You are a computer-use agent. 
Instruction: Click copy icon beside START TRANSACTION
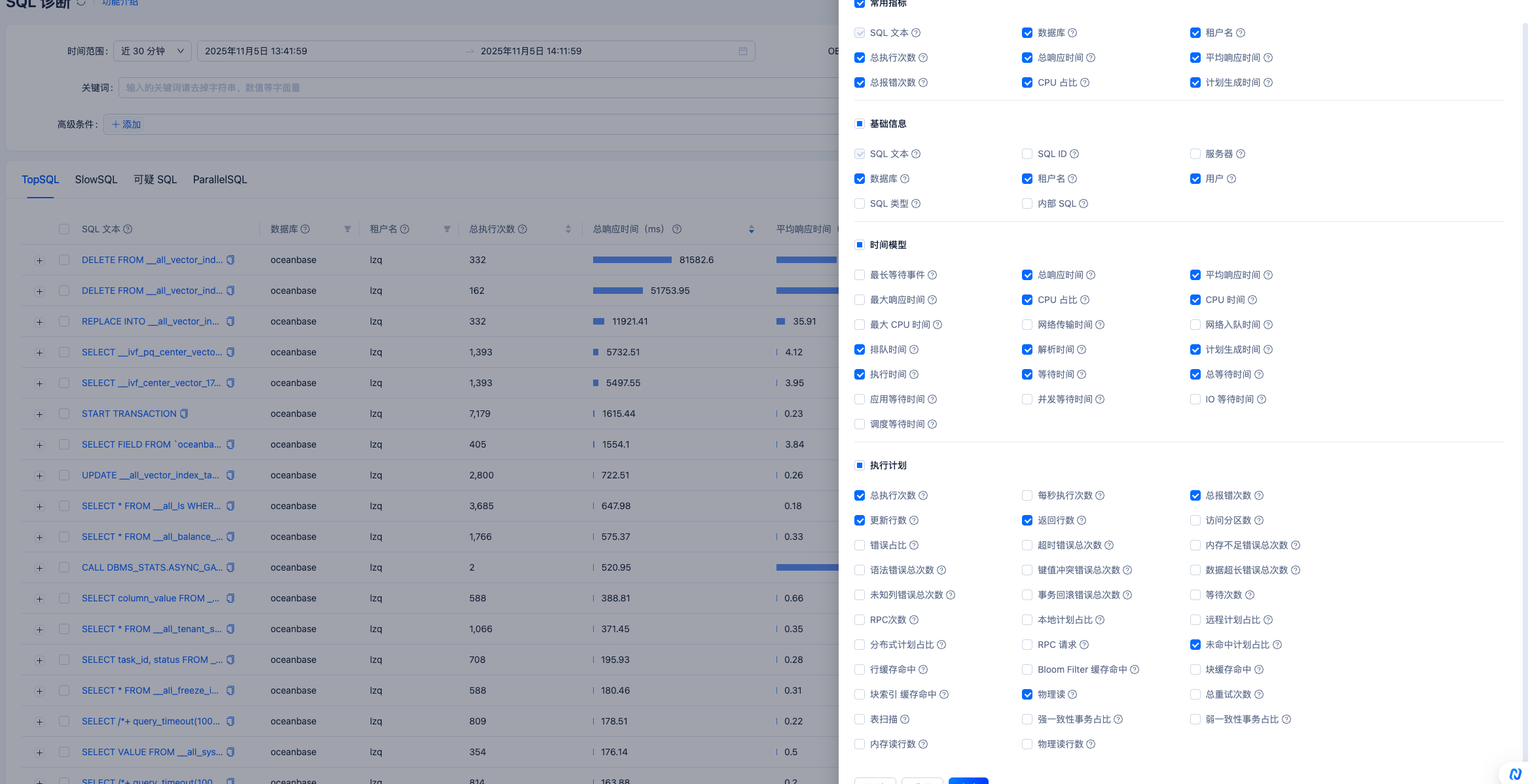click(x=184, y=414)
